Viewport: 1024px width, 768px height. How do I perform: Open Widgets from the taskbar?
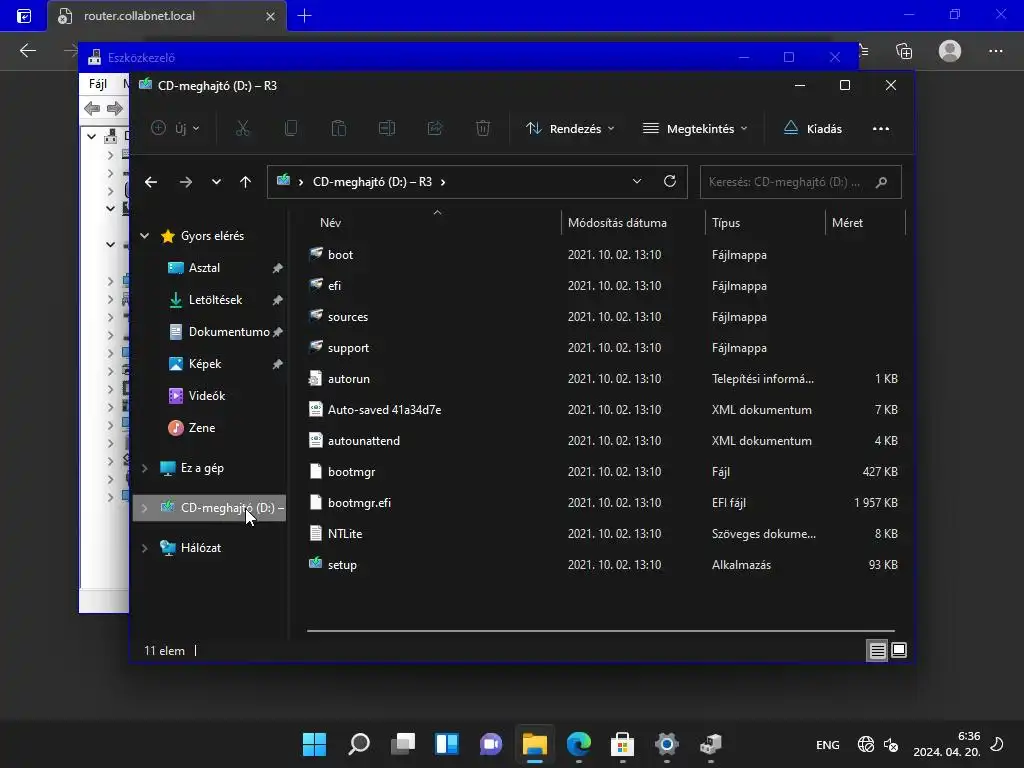tap(447, 744)
